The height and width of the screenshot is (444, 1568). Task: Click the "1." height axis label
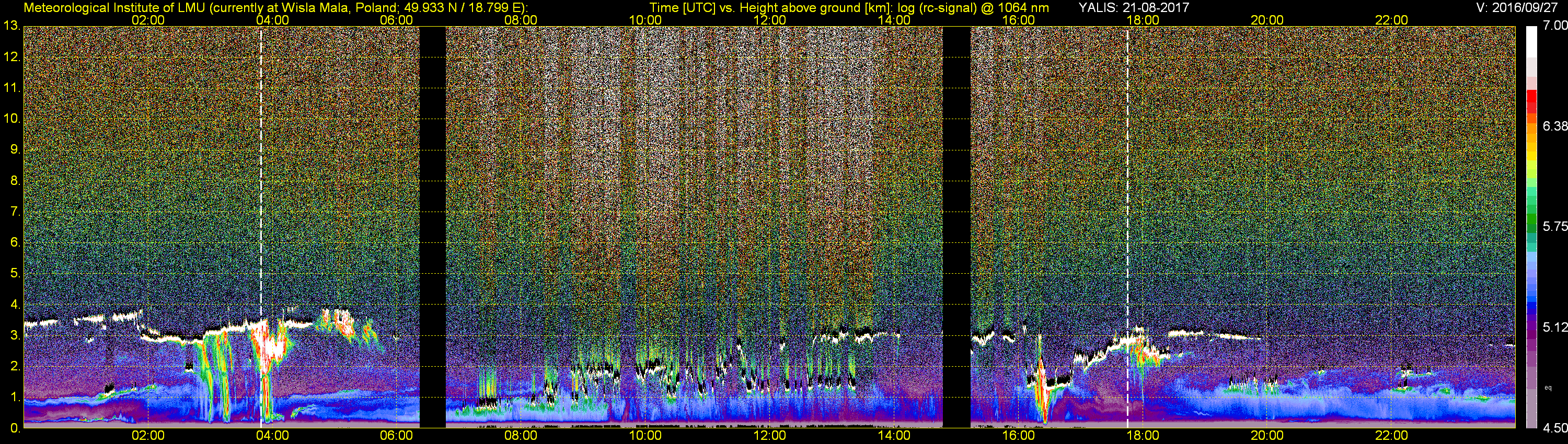(x=15, y=397)
